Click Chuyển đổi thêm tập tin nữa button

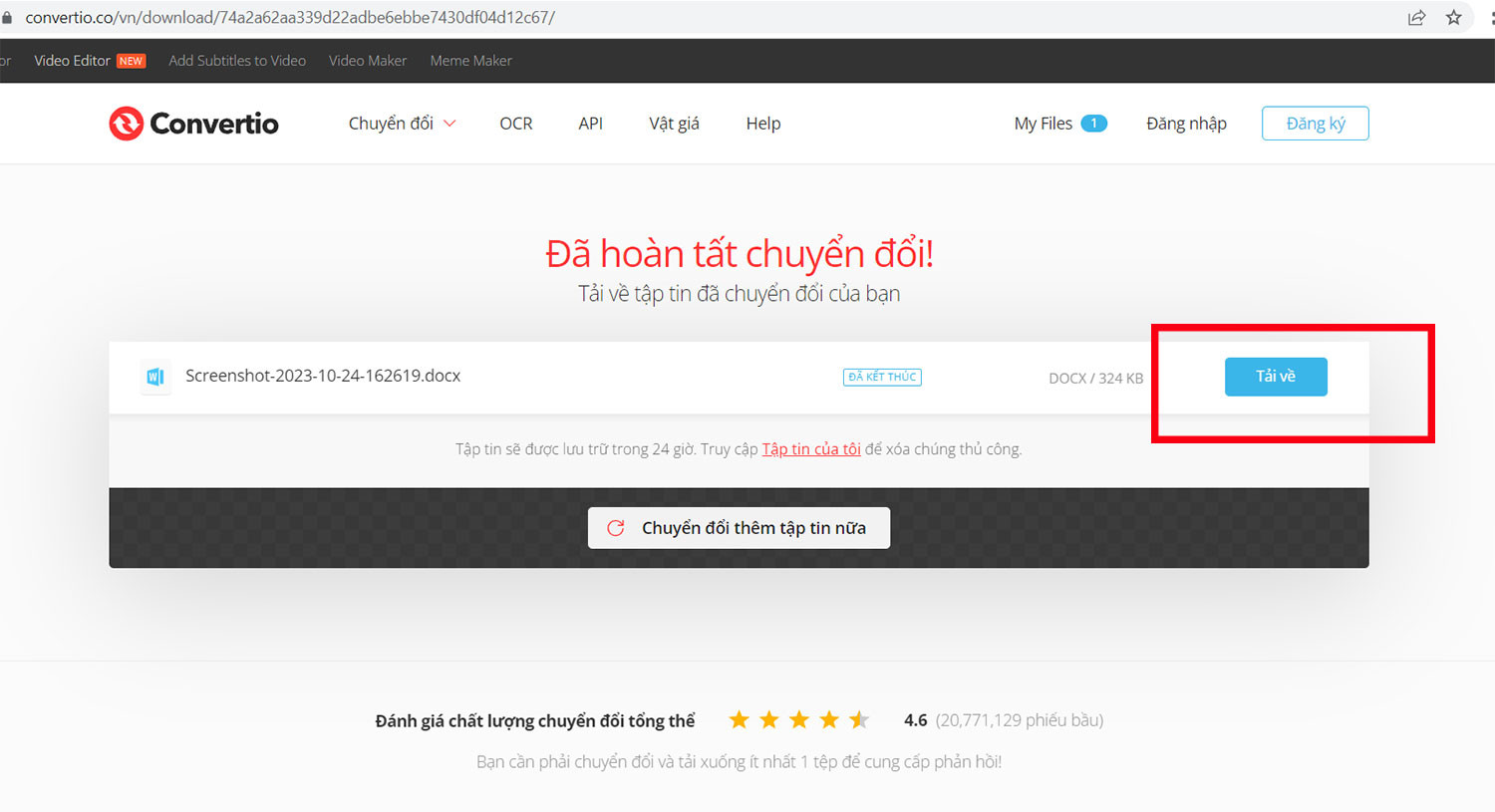pyautogui.click(x=739, y=528)
